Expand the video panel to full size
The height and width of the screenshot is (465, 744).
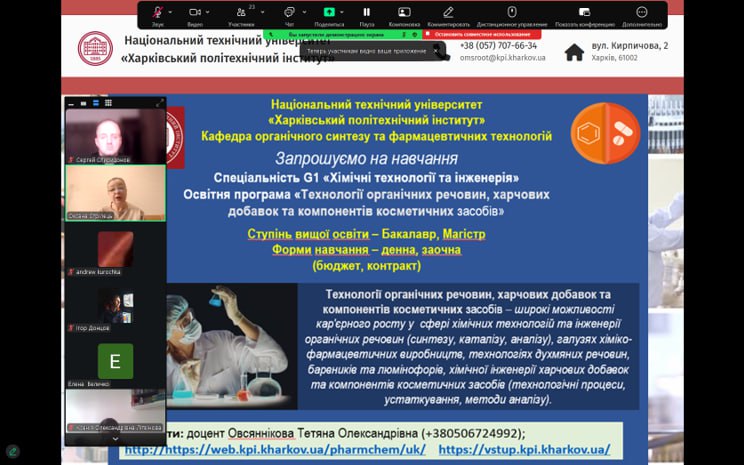pyautogui.click(x=160, y=103)
